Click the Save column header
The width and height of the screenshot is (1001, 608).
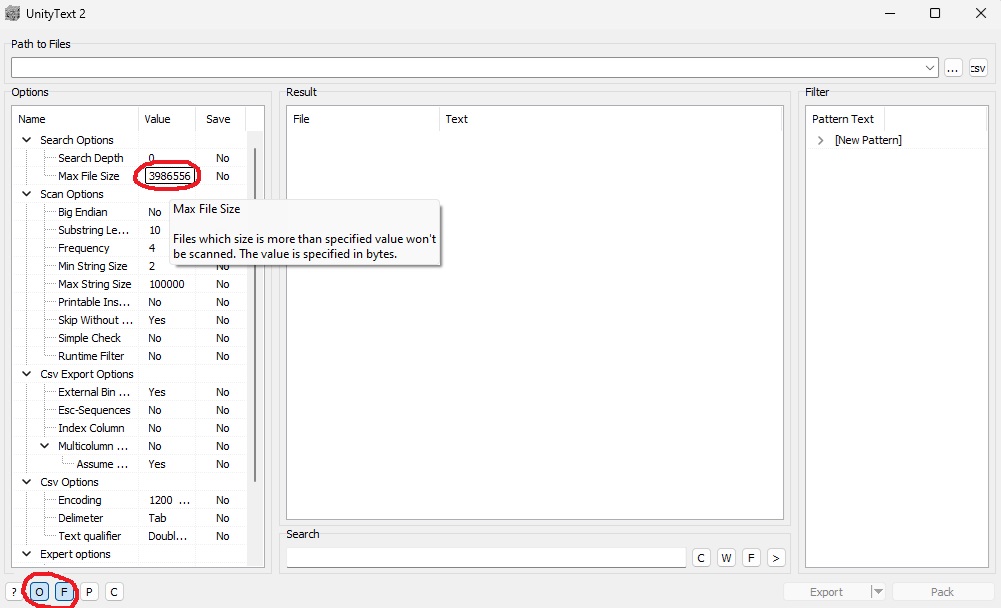(x=221, y=119)
